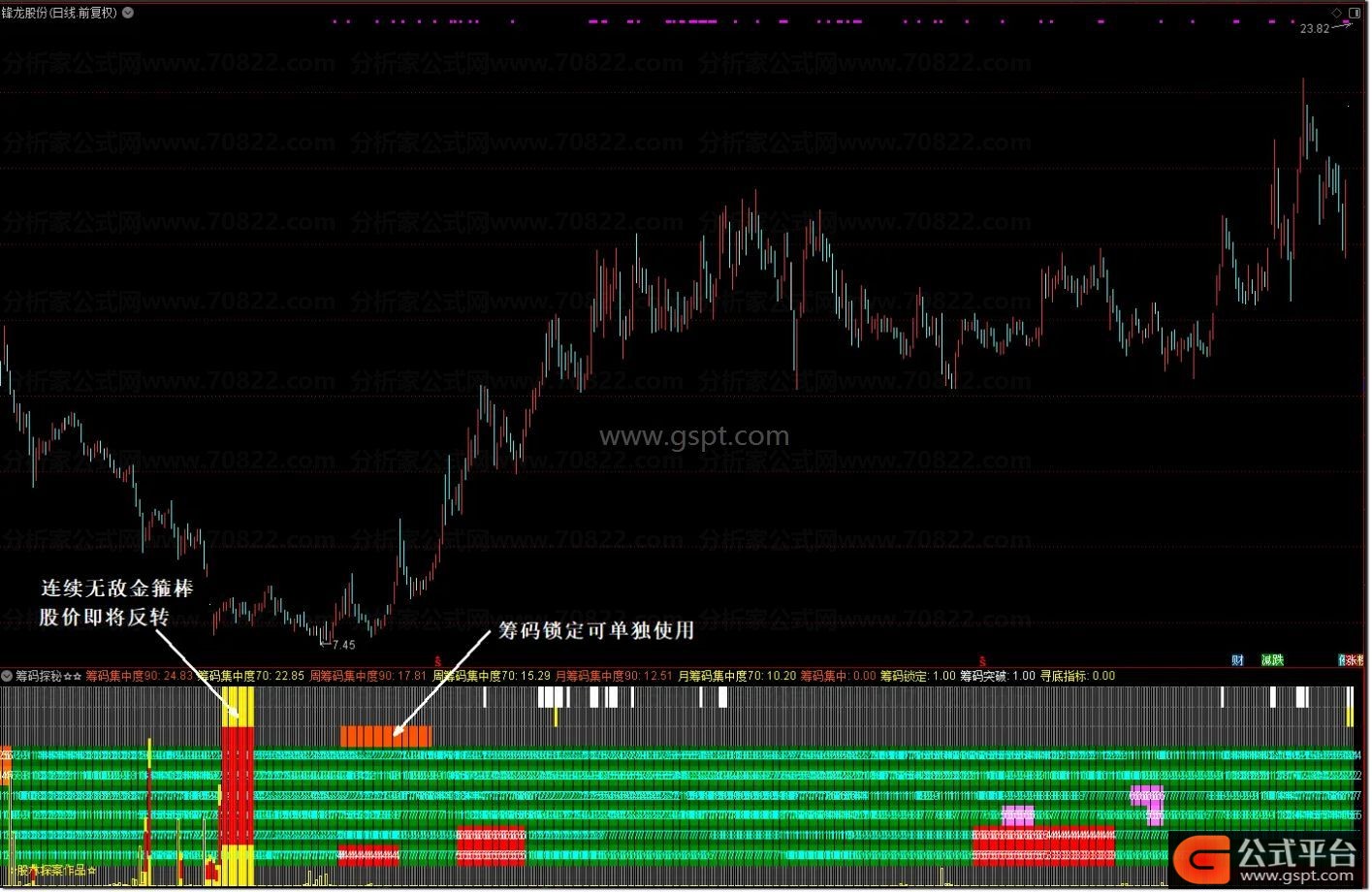Click the 筹码集中度90 value label
This screenshot has width=1372, height=892.
tap(139, 676)
